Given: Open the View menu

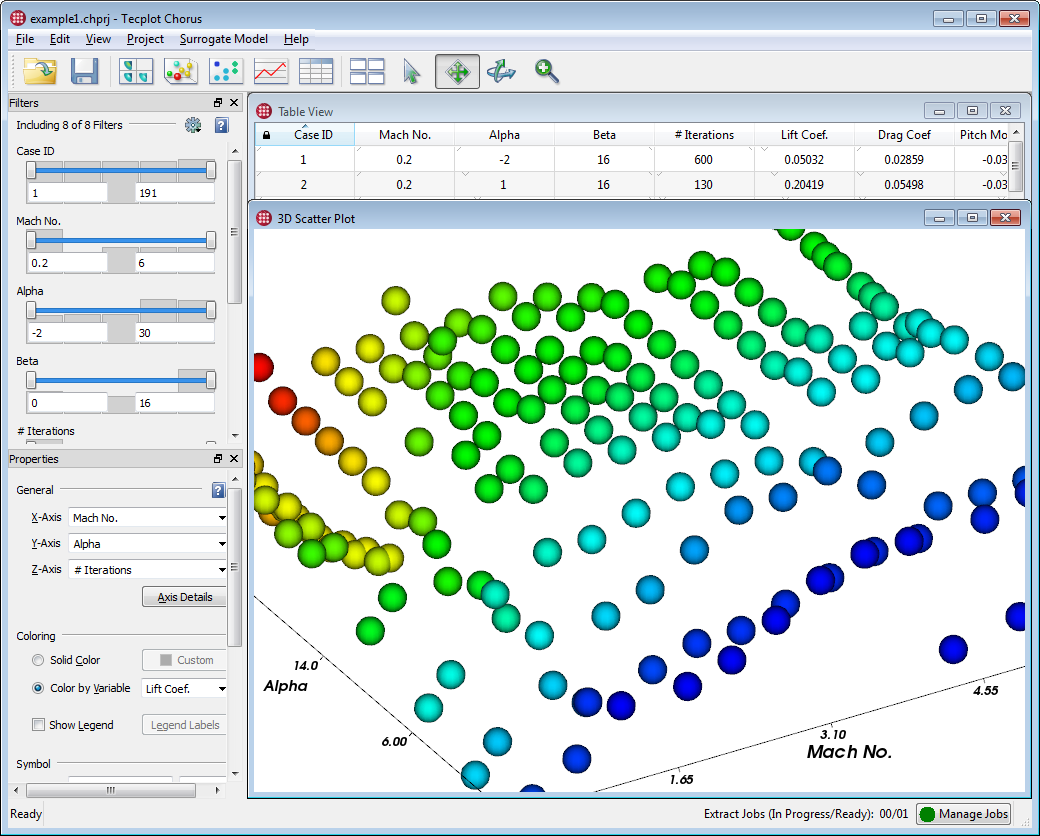Looking at the screenshot, I should [98, 39].
